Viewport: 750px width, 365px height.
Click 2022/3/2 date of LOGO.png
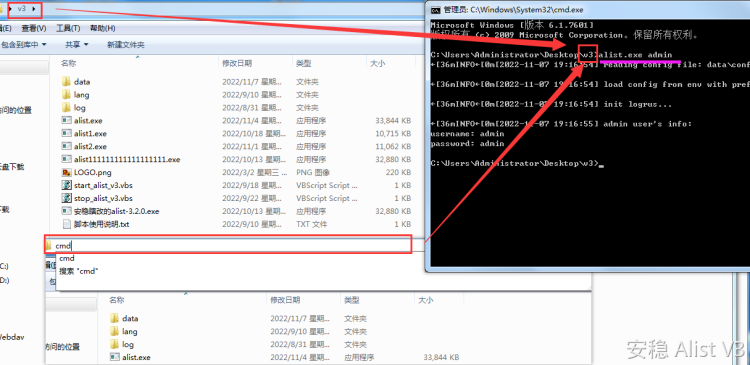255,172
